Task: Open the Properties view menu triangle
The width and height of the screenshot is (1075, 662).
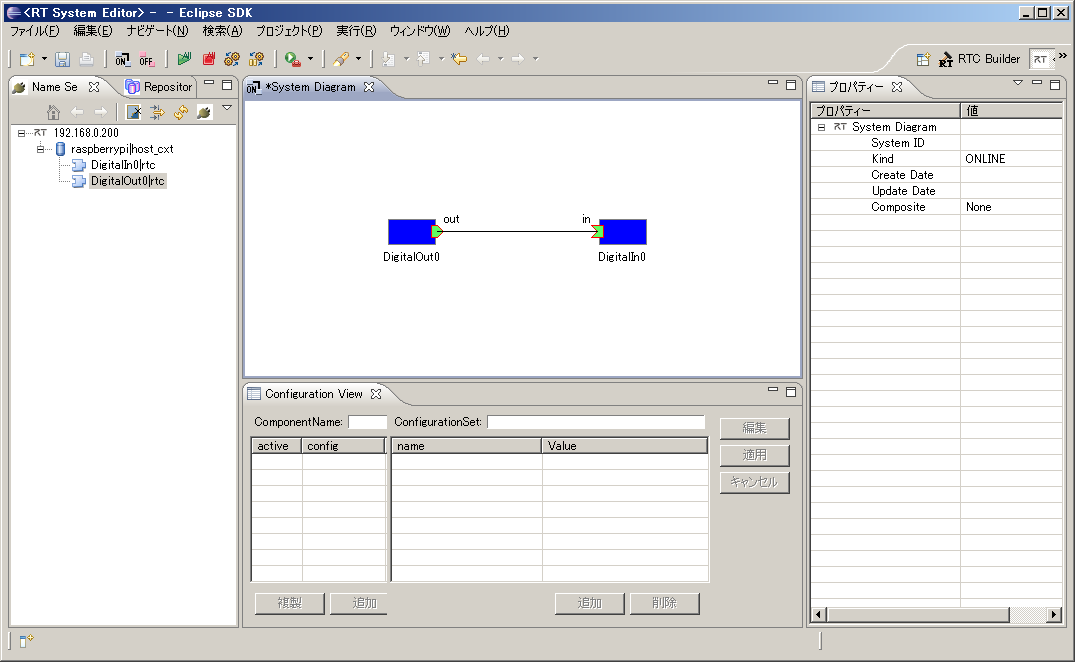Action: (x=1018, y=83)
